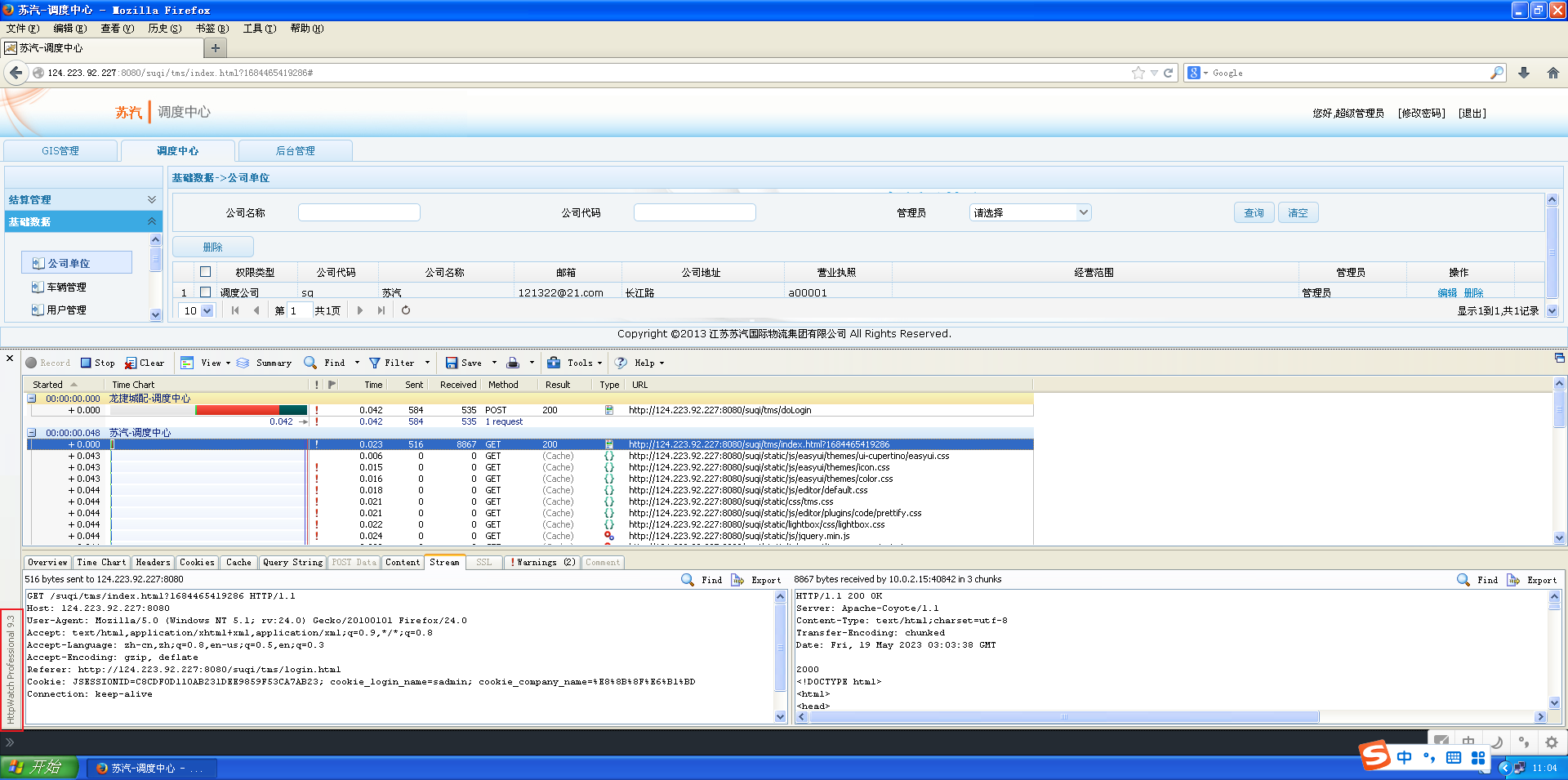
Task: Open the 书签 menu
Action: [212, 29]
